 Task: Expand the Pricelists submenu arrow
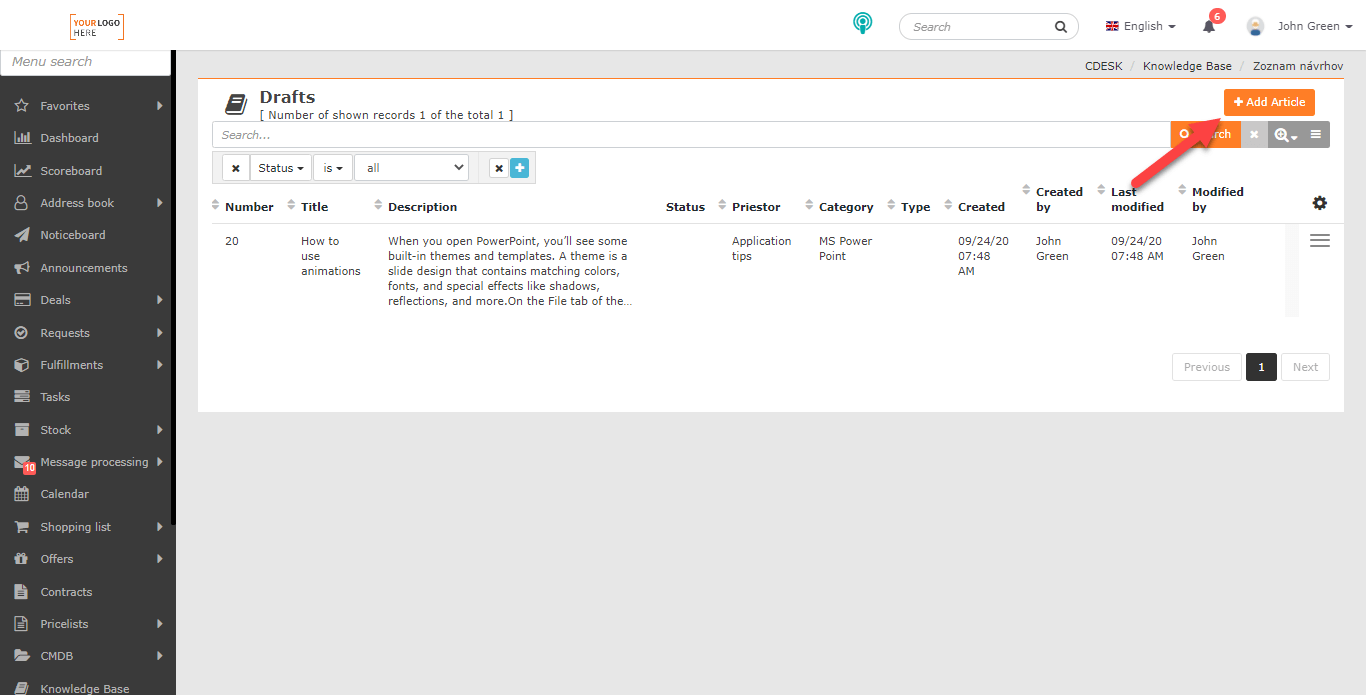160,624
